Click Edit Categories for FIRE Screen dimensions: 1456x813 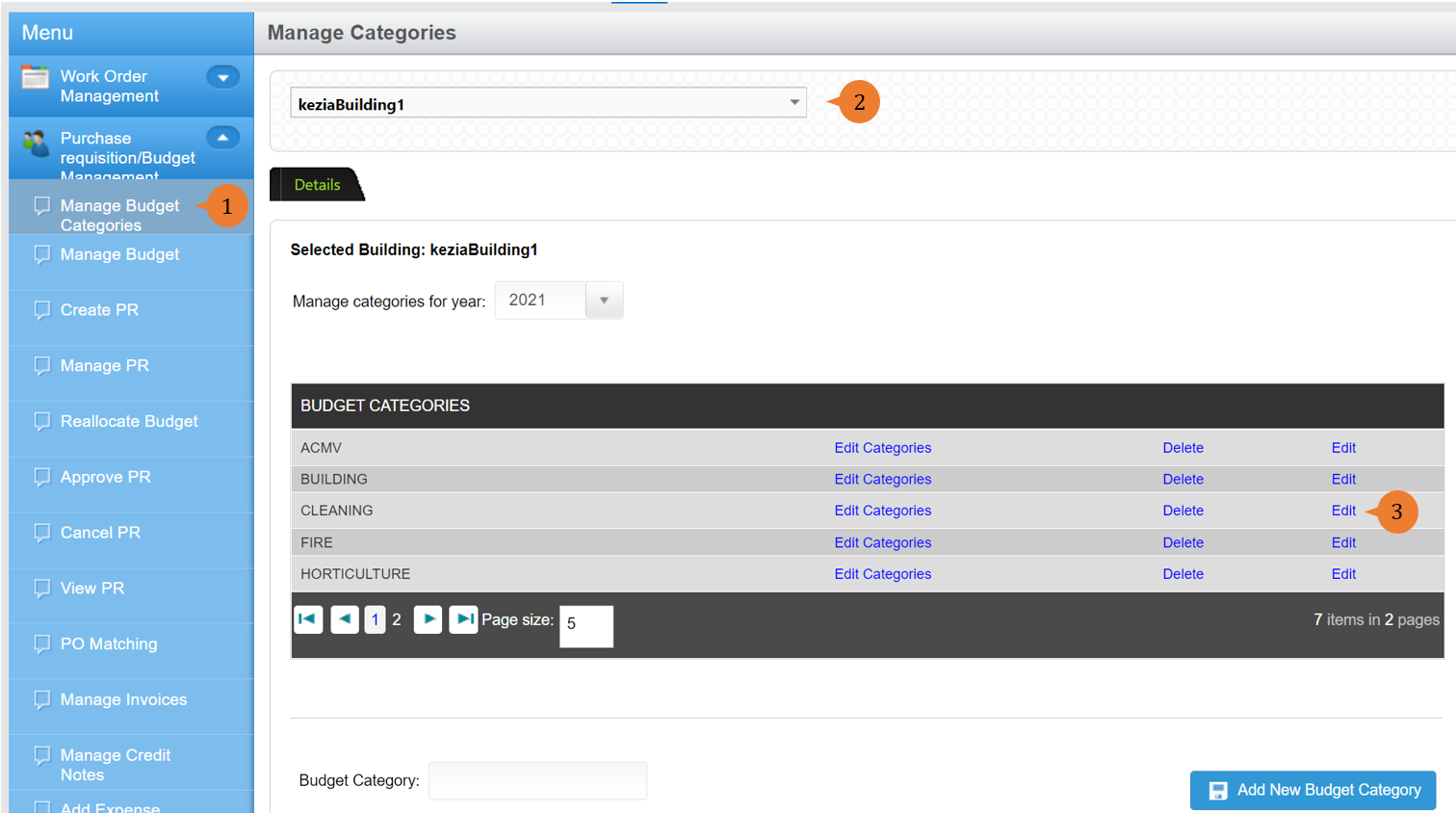(x=882, y=542)
